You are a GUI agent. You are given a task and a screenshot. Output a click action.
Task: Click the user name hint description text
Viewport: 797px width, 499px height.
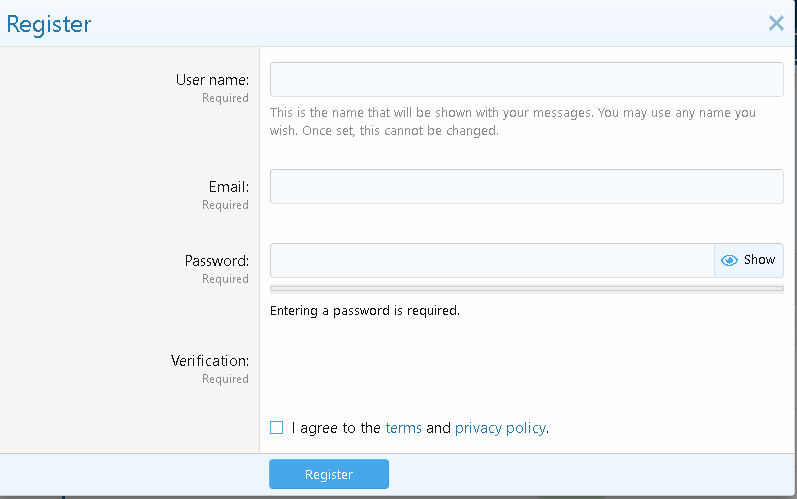[x=512, y=121]
